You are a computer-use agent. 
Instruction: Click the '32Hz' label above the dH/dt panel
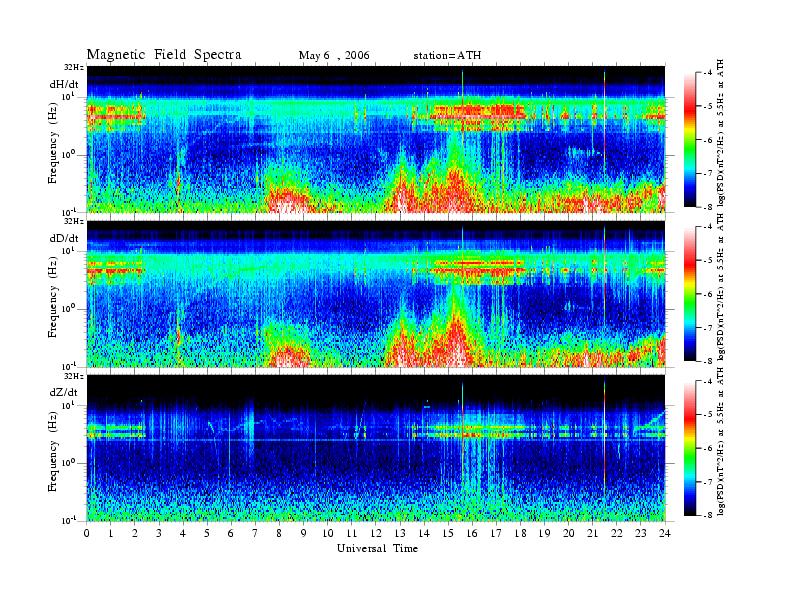[x=74, y=66]
